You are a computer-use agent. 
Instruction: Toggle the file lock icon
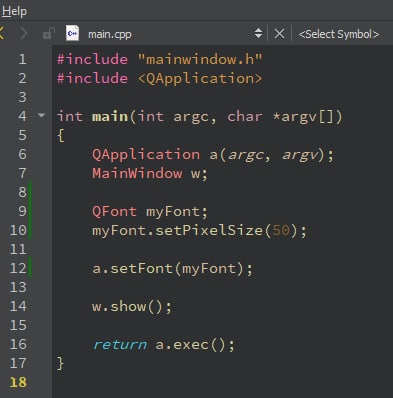[x=49, y=34]
